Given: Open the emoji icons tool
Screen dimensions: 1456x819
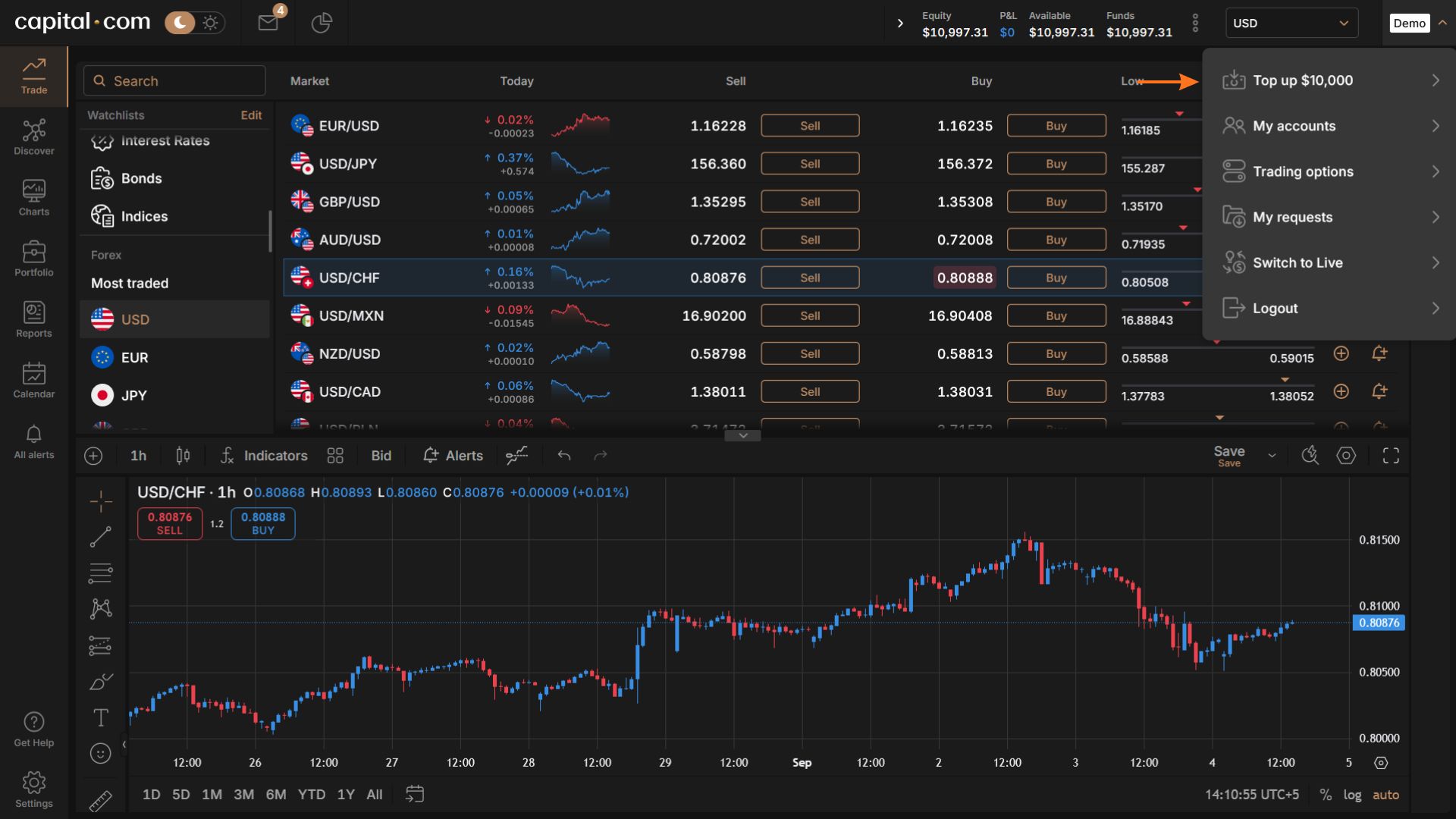Looking at the screenshot, I should coord(101,753).
